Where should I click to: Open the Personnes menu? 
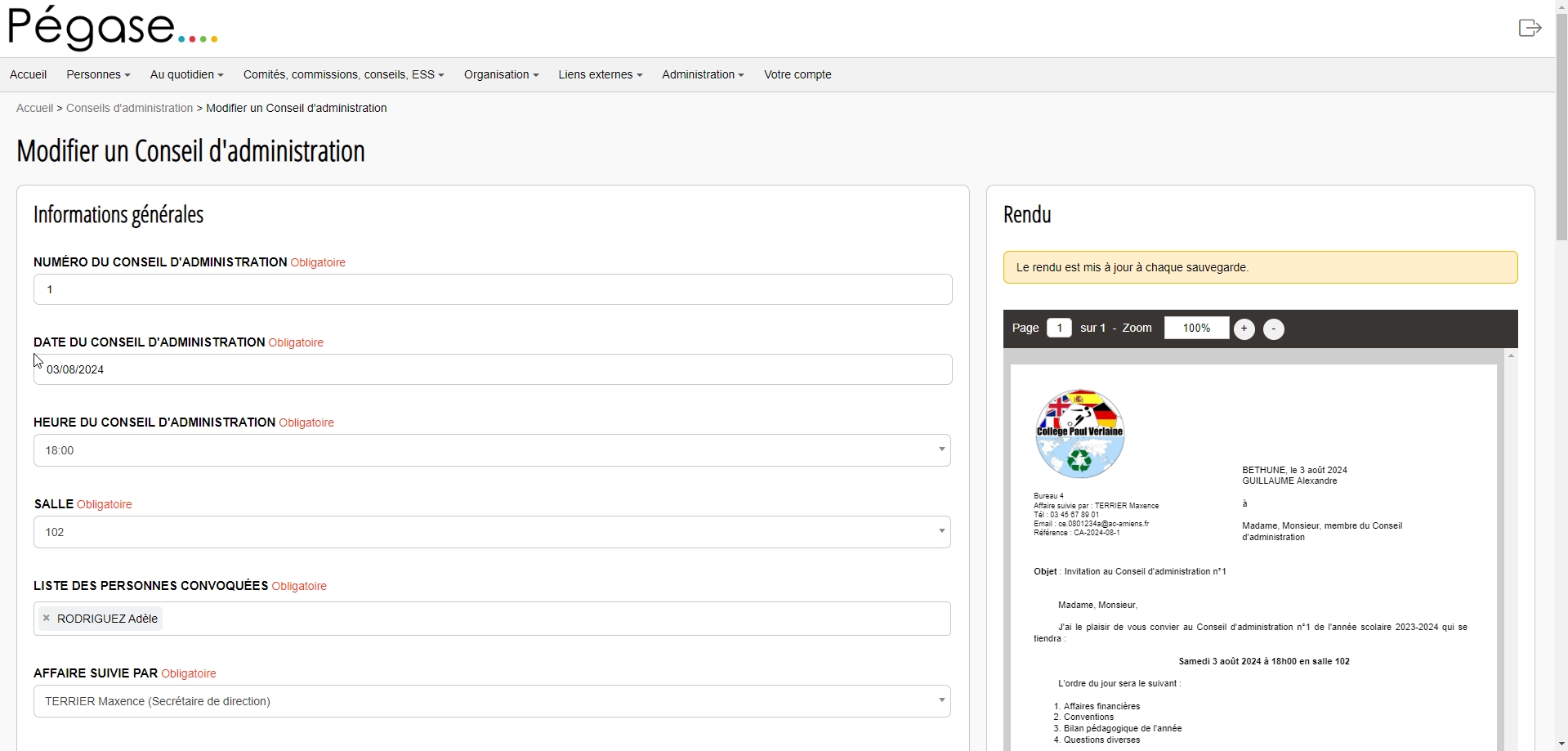tap(98, 74)
